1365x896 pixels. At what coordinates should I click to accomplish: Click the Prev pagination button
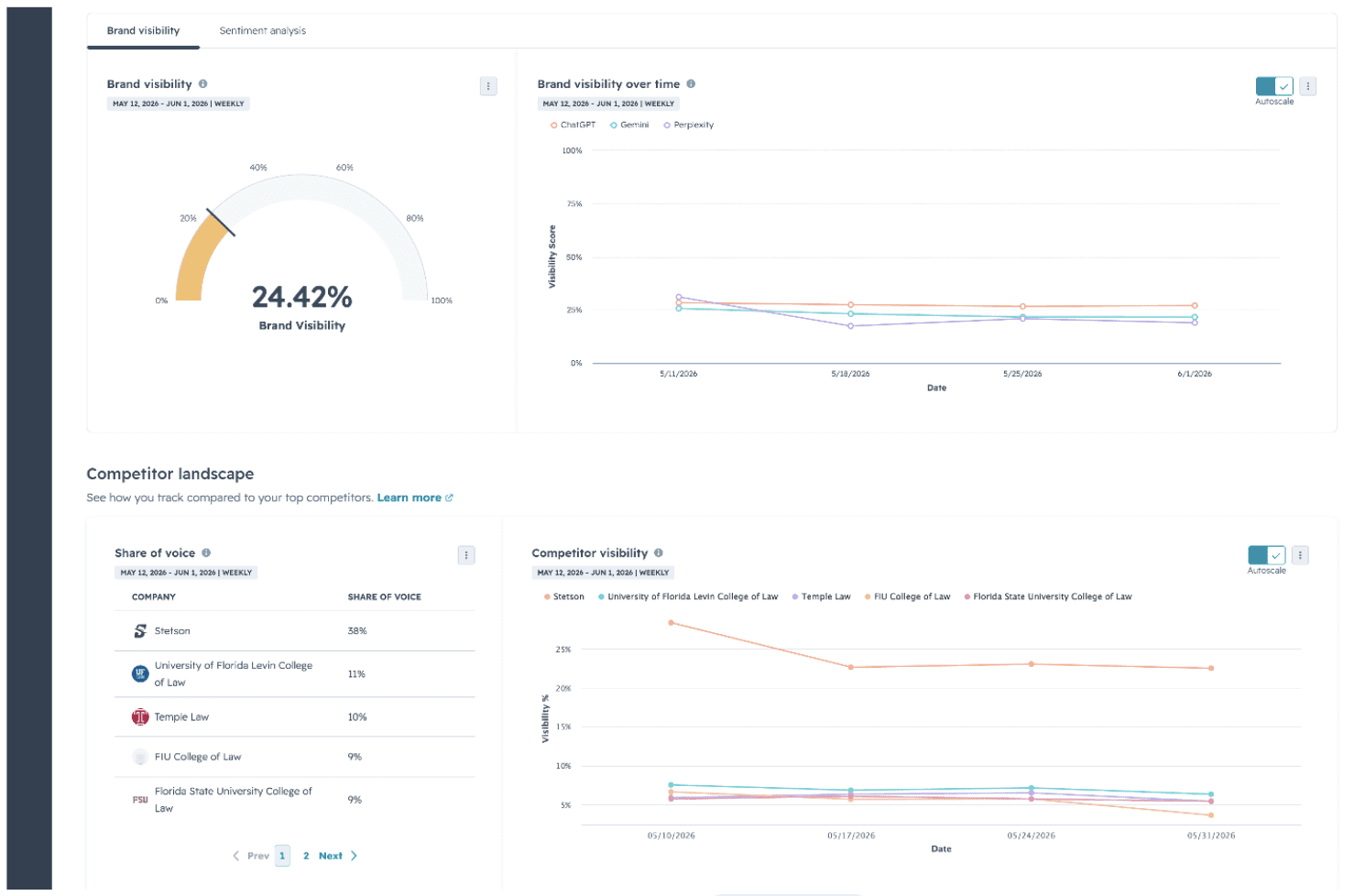pyautogui.click(x=258, y=856)
